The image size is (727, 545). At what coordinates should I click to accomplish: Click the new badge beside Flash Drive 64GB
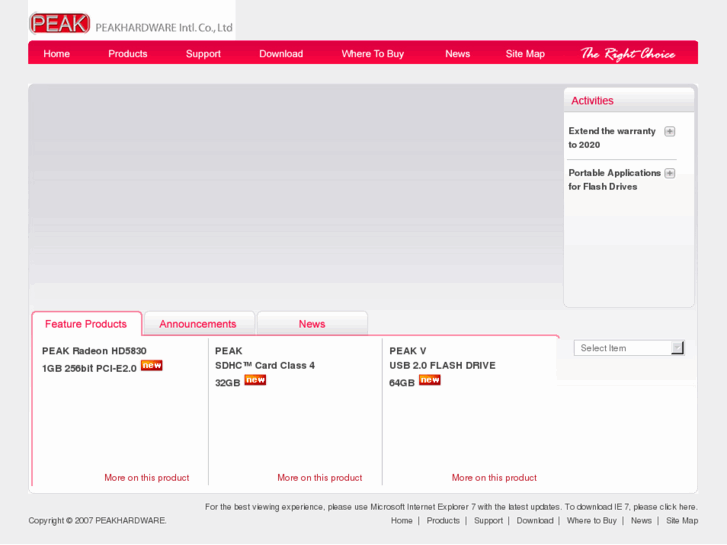(430, 379)
